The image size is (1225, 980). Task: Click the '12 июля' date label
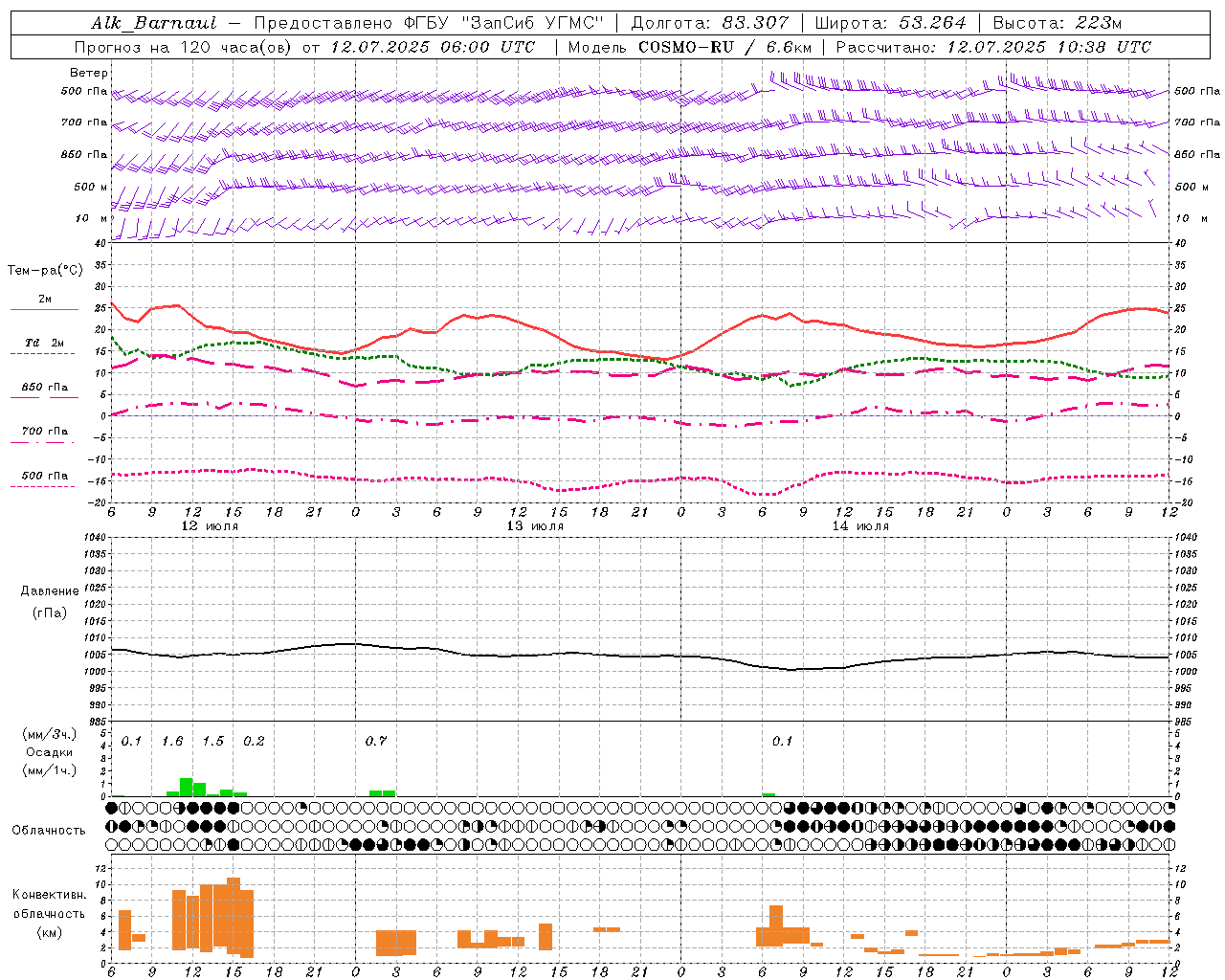tap(210, 526)
